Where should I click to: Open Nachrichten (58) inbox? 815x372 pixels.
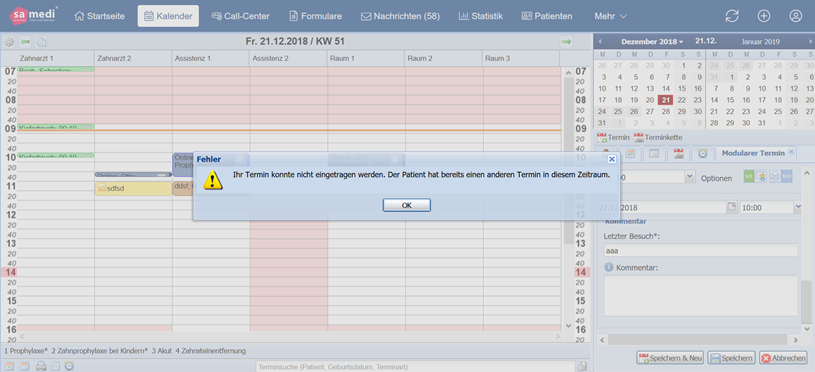click(x=400, y=16)
